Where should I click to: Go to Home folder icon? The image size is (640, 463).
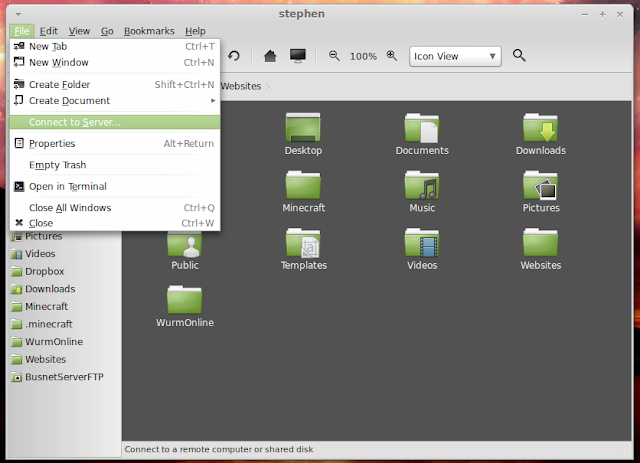[x=270, y=56]
